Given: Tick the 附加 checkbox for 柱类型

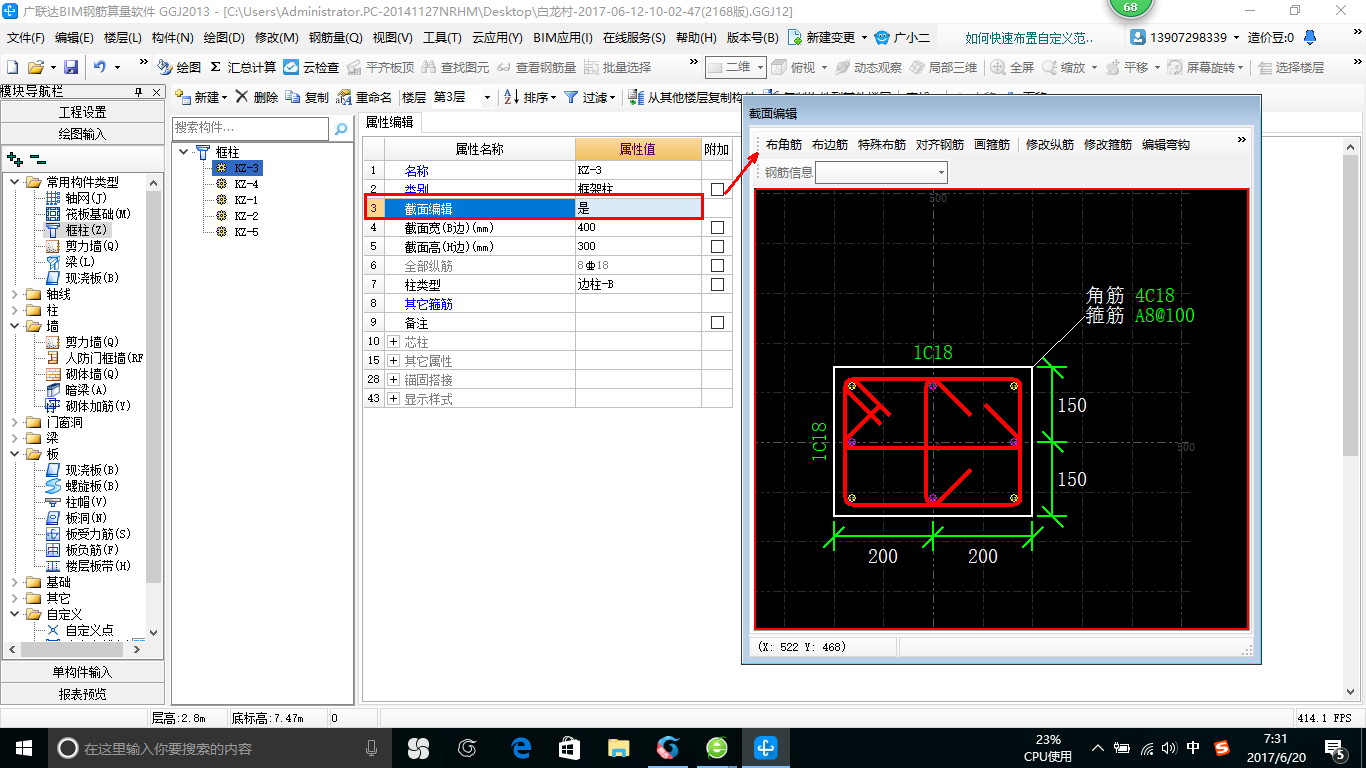Looking at the screenshot, I should click(717, 285).
